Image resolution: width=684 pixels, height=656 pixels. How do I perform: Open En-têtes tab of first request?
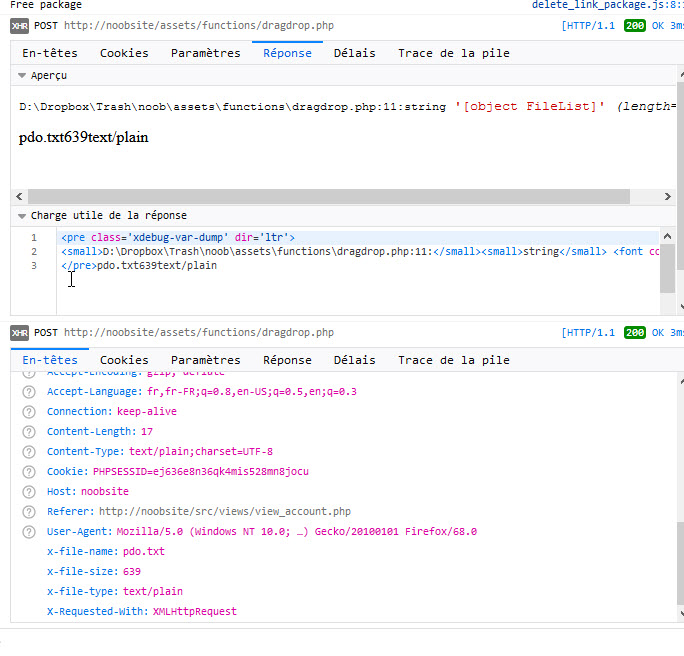point(50,53)
